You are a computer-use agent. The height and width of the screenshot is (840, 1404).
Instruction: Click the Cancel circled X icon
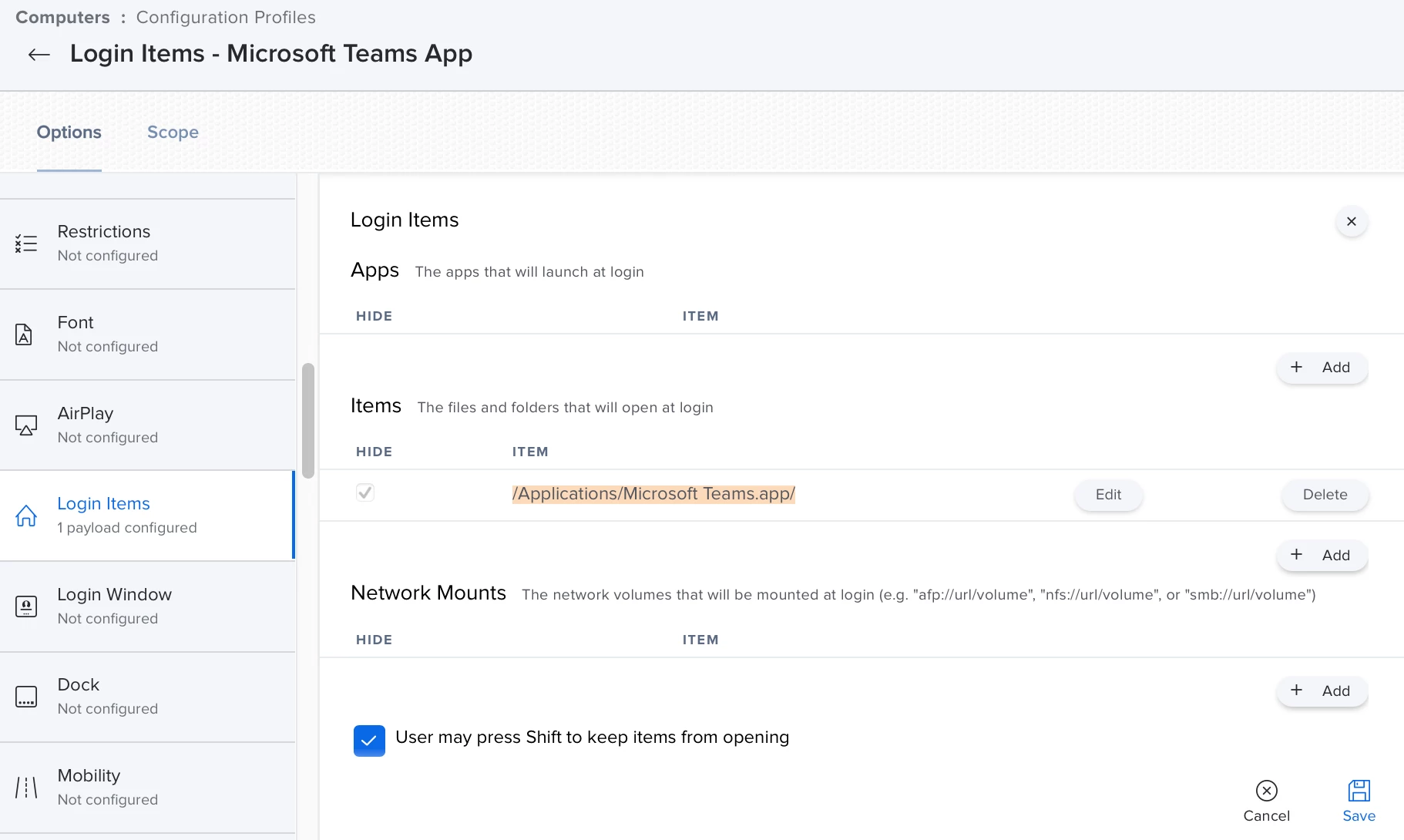tap(1267, 791)
